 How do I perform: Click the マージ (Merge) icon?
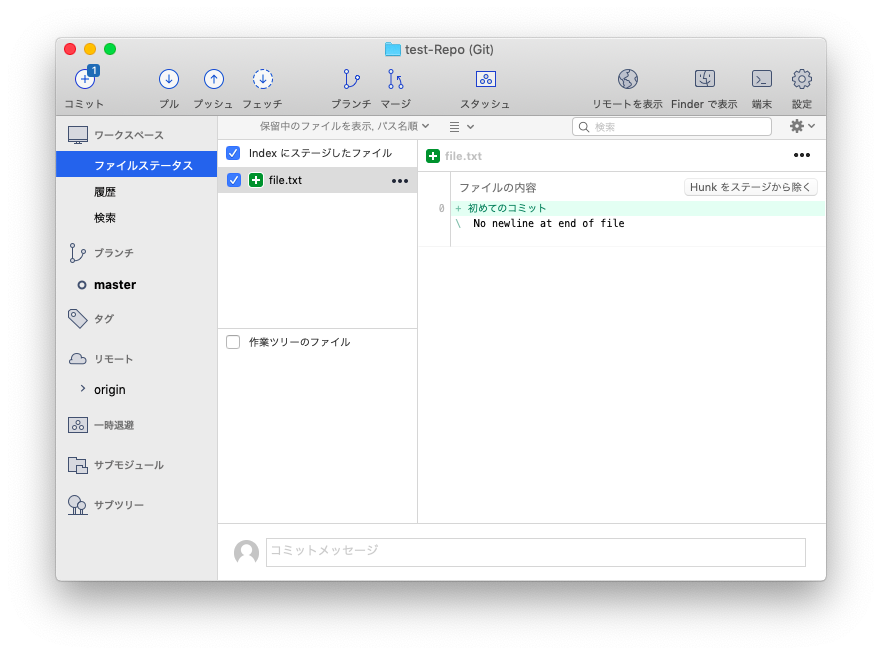click(394, 80)
